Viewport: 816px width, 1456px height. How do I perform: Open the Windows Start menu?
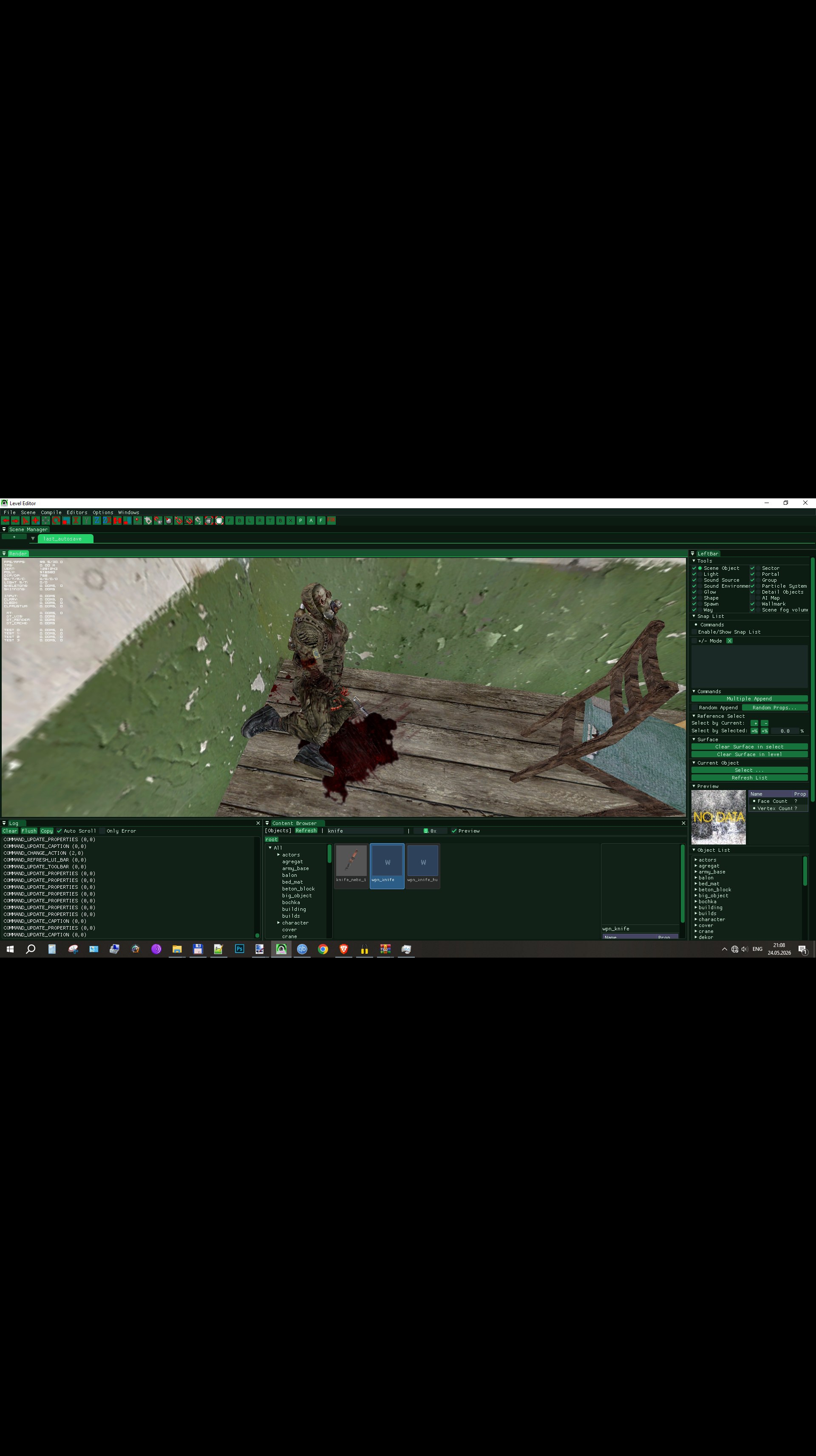pos(10,949)
